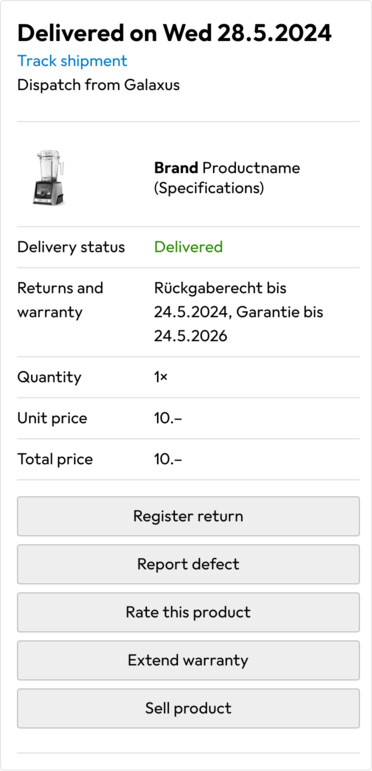
Task: Click the Total price row label
Action: pyautogui.click(x=55, y=459)
